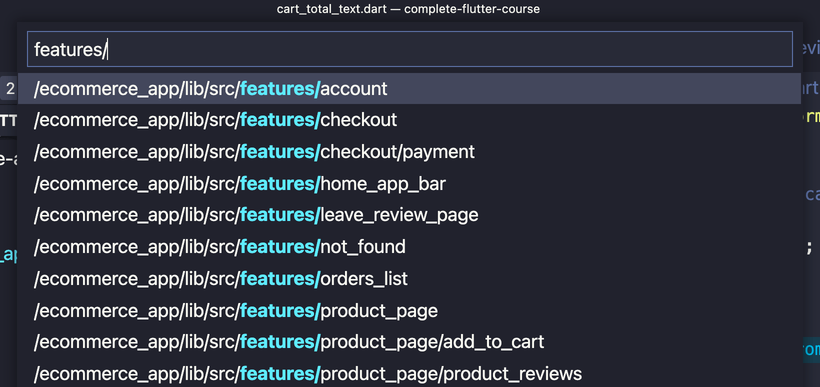Click the 'features/' search input field
Image resolution: width=820 pixels, height=387 pixels.
409,49
